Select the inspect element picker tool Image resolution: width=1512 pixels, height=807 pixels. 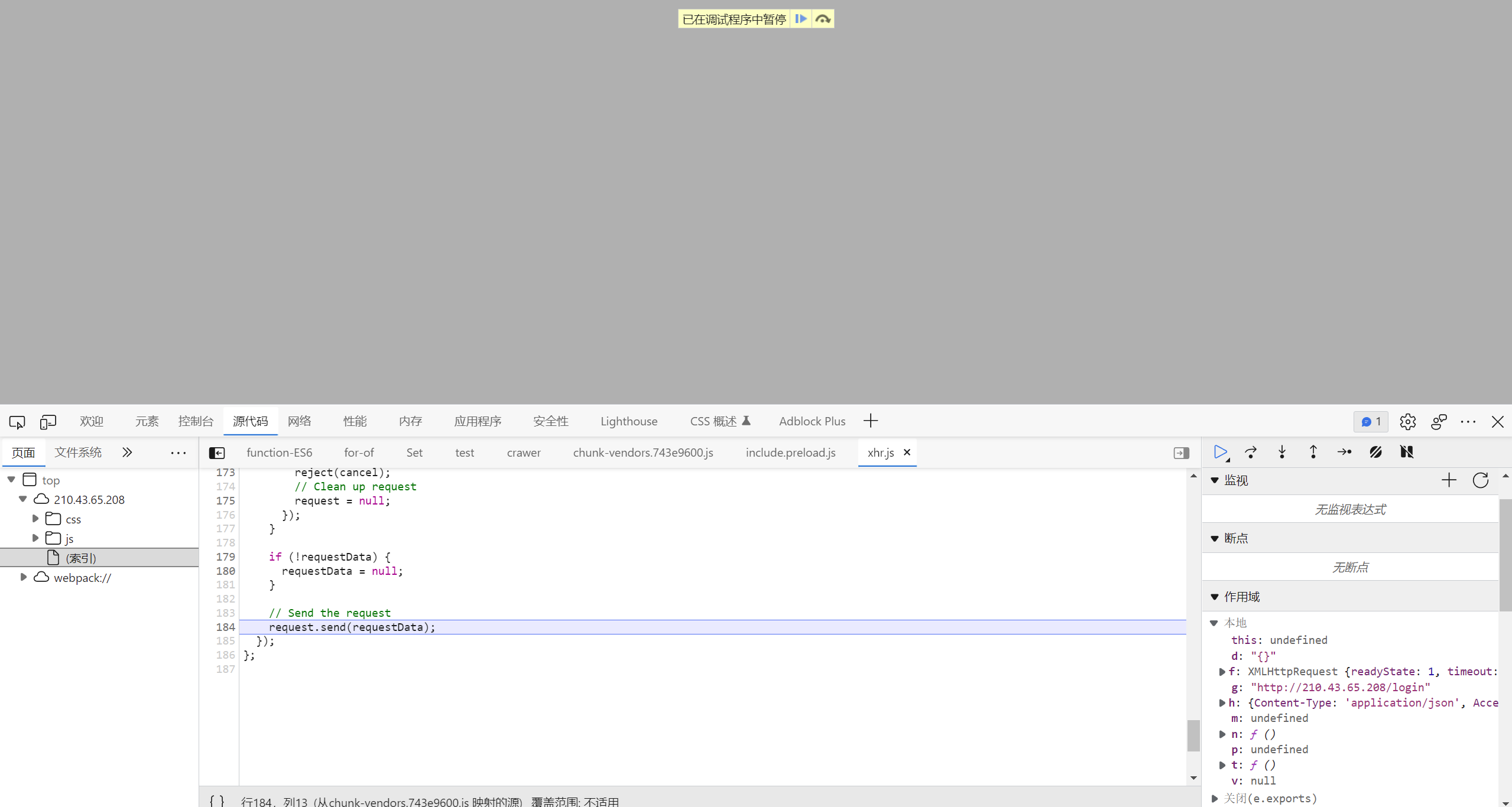coord(17,421)
